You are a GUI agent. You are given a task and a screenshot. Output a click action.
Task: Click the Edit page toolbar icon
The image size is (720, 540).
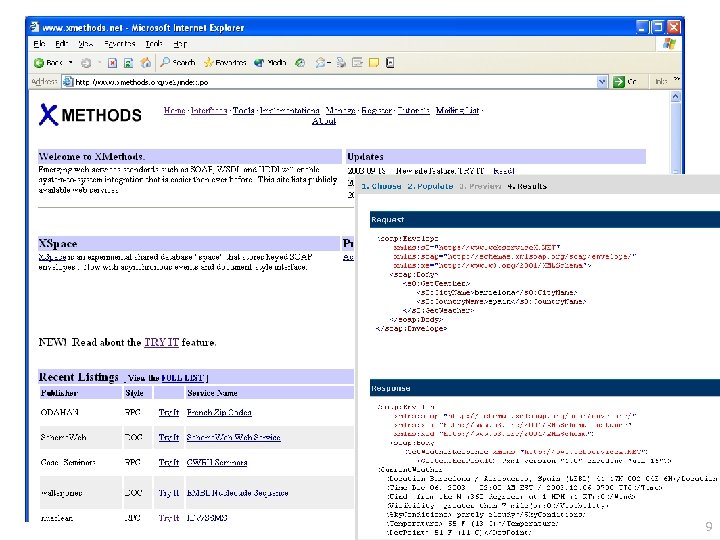357,62
